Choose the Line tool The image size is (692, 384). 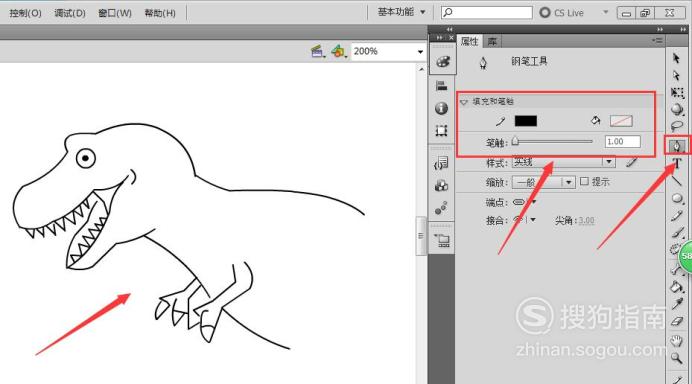676,180
